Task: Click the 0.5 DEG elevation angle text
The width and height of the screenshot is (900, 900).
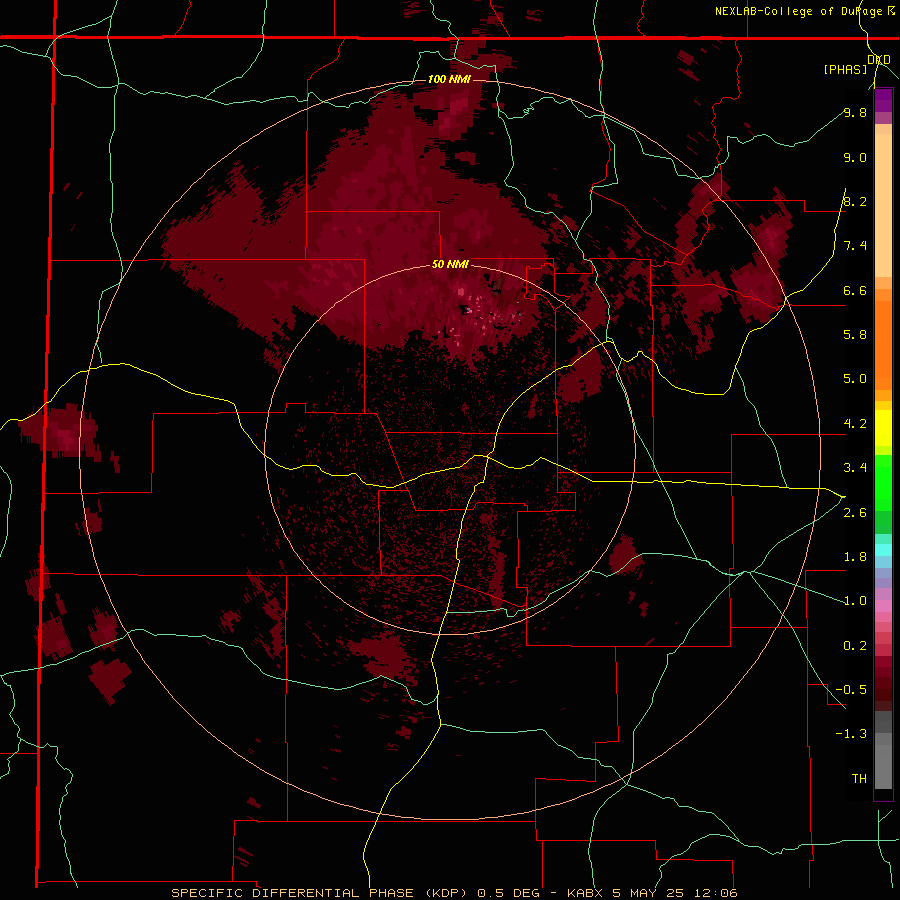Action: click(509, 893)
